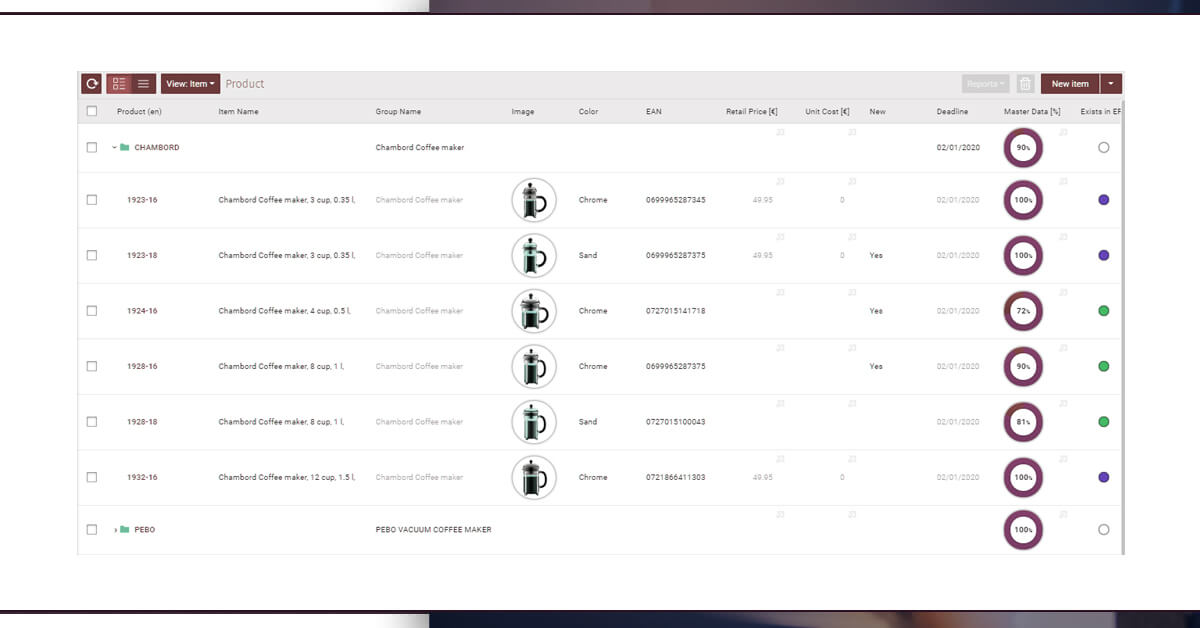Click EAN value 0727015100043
The image size is (1200, 628).
click(676, 422)
